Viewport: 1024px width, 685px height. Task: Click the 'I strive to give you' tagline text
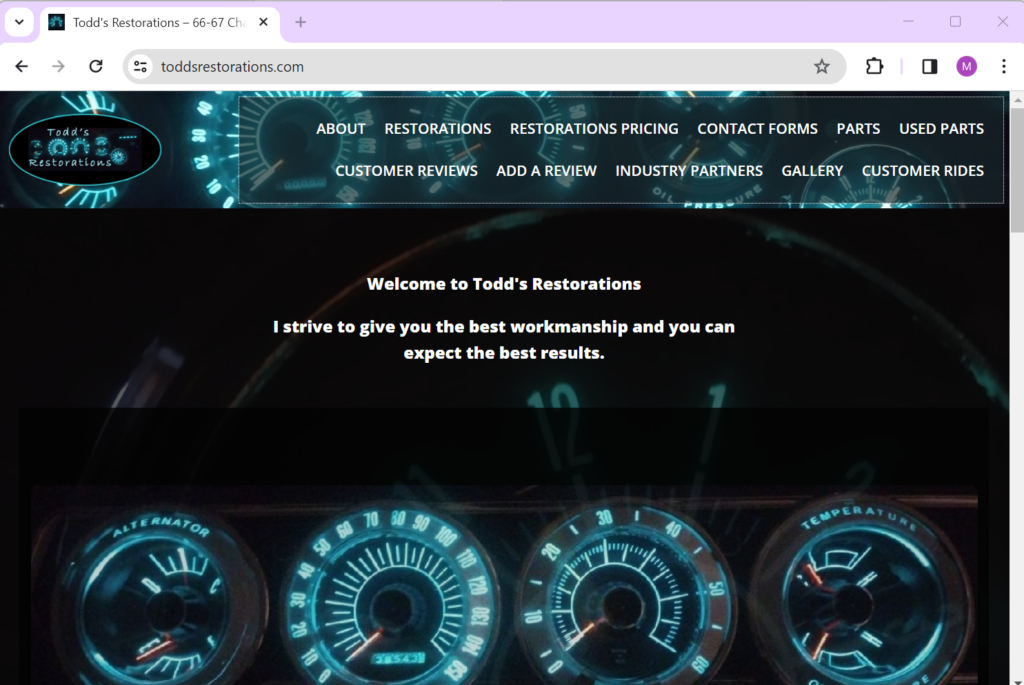click(504, 340)
